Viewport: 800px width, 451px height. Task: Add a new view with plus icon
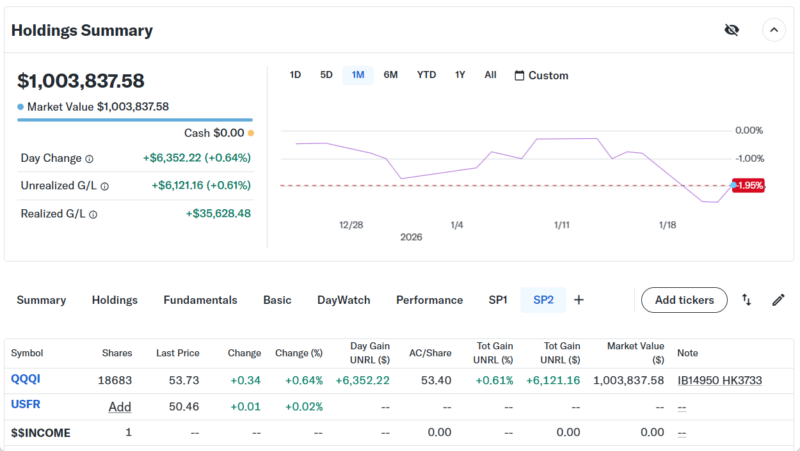tap(578, 300)
